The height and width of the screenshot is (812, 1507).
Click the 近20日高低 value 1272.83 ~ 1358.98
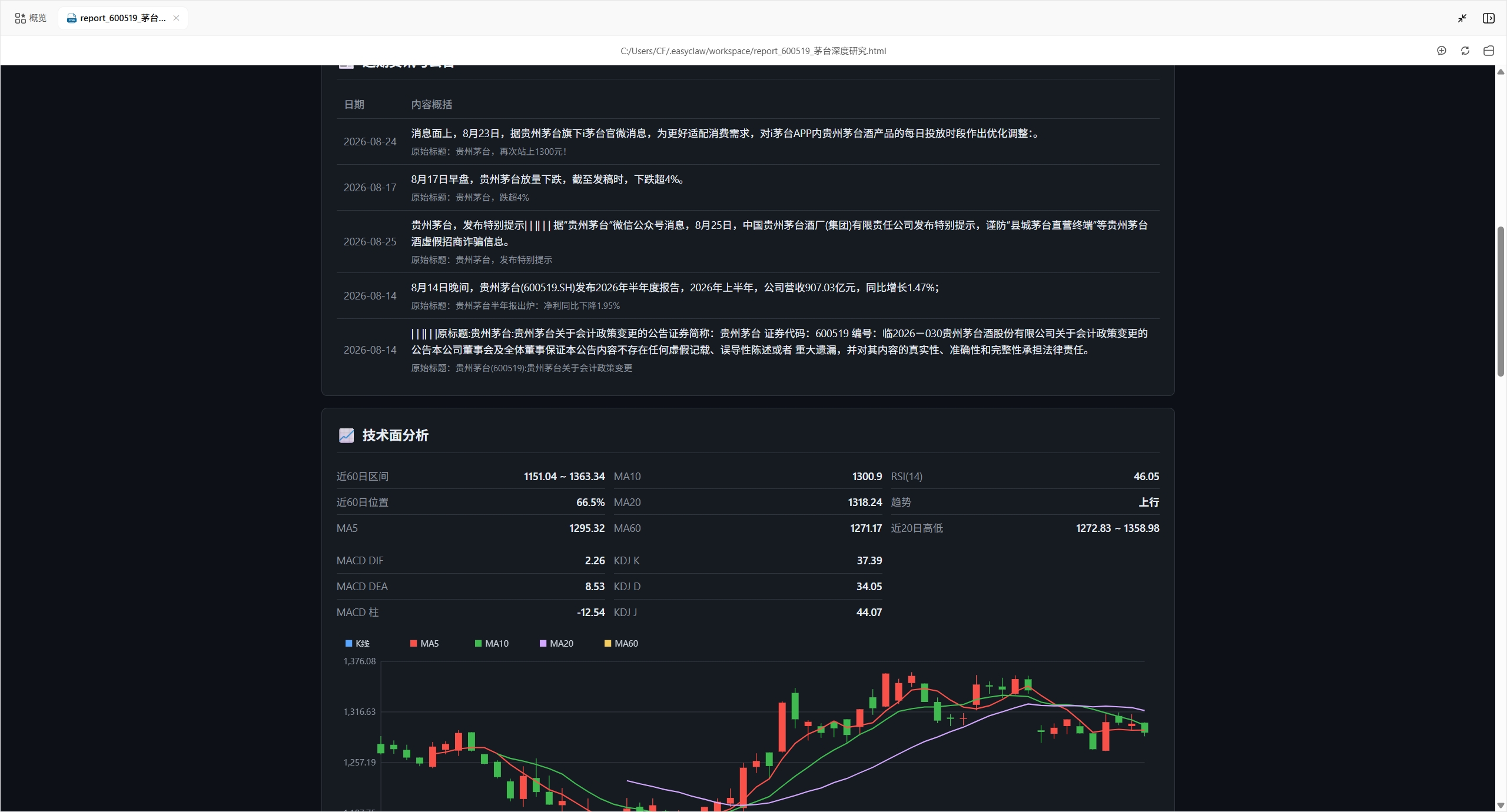(1117, 528)
